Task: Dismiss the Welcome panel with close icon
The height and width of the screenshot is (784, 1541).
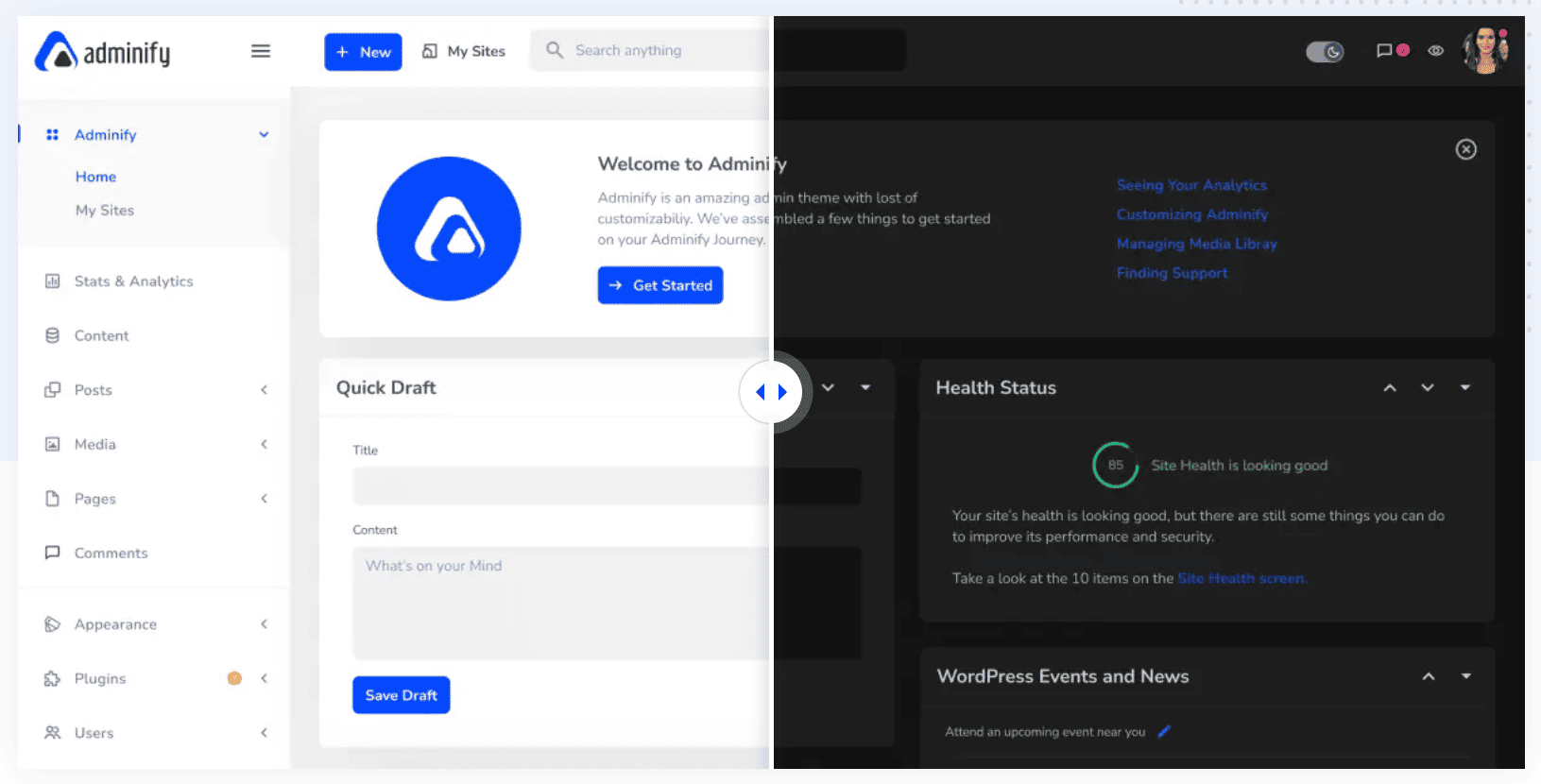Action: click(1465, 149)
